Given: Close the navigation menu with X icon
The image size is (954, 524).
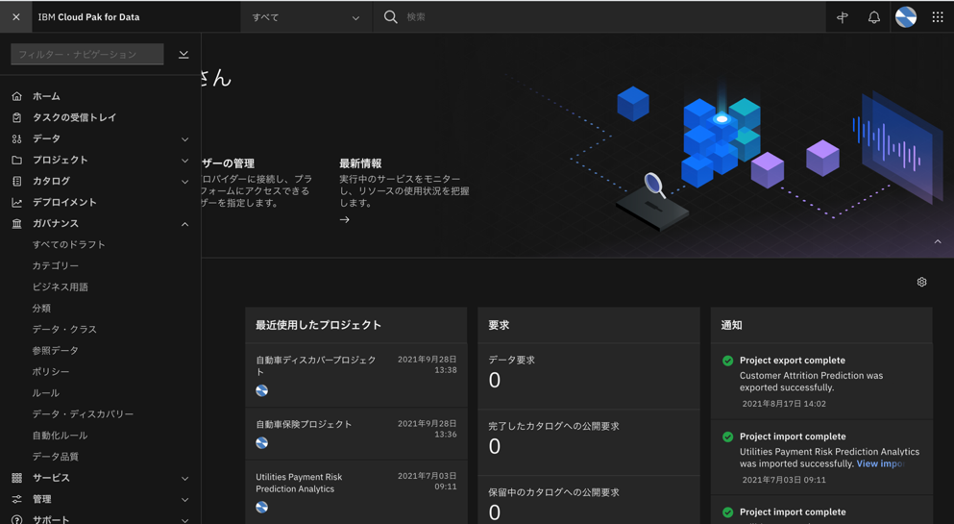Looking at the screenshot, I should [x=16, y=17].
